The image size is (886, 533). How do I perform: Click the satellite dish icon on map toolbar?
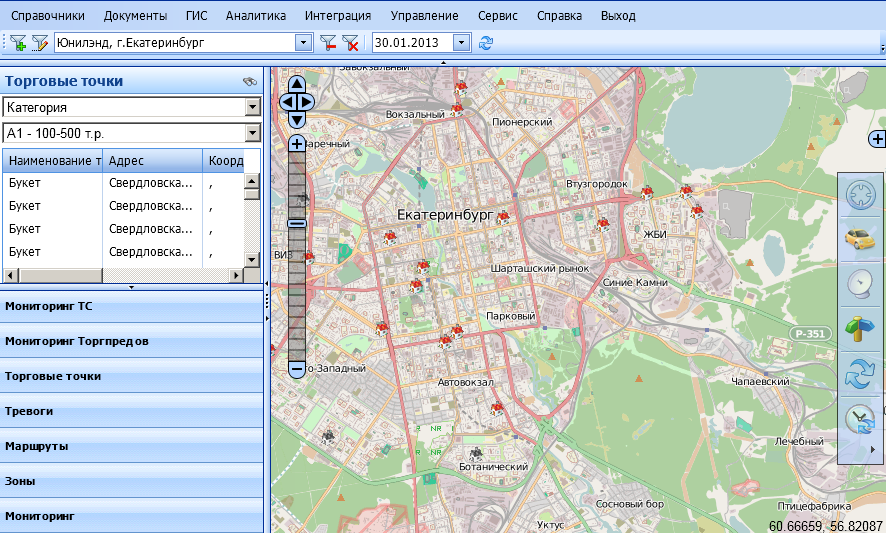click(859, 284)
